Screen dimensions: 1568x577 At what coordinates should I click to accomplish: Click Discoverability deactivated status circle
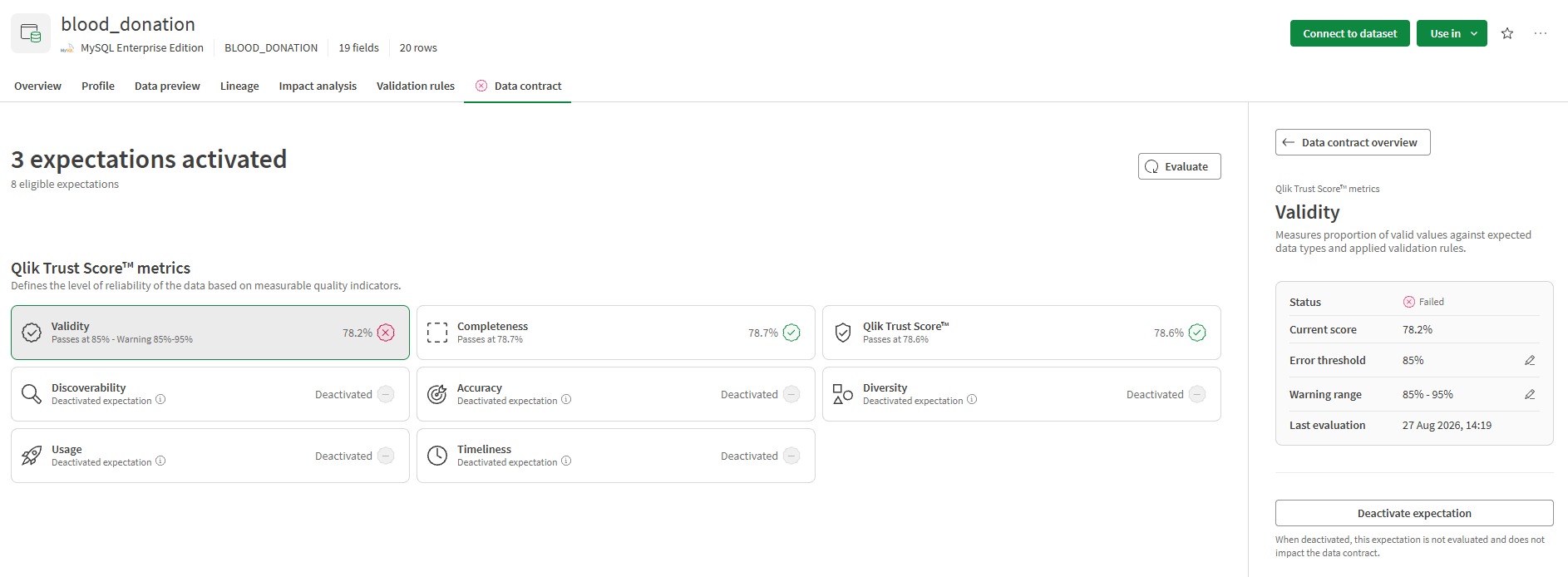[386, 394]
